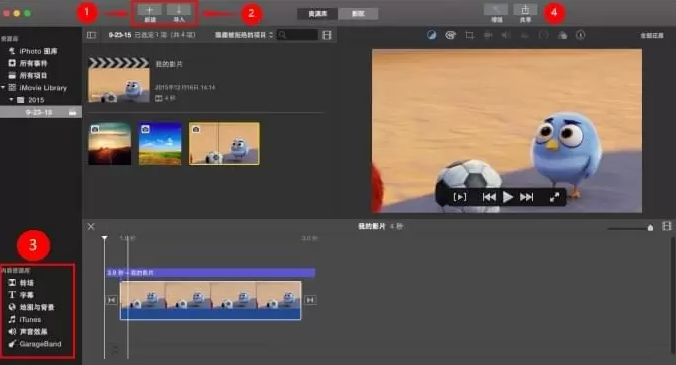Open the Share export icon
The width and height of the screenshot is (676, 365).
(525, 9)
